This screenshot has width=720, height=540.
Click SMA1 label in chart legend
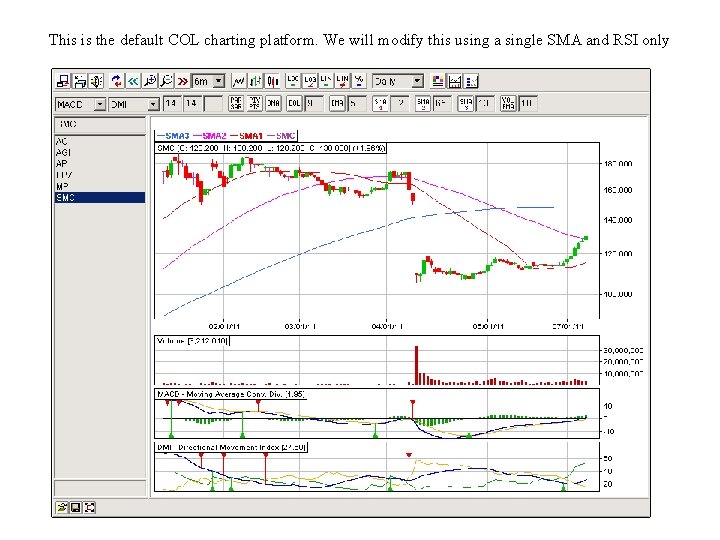coord(251,135)
